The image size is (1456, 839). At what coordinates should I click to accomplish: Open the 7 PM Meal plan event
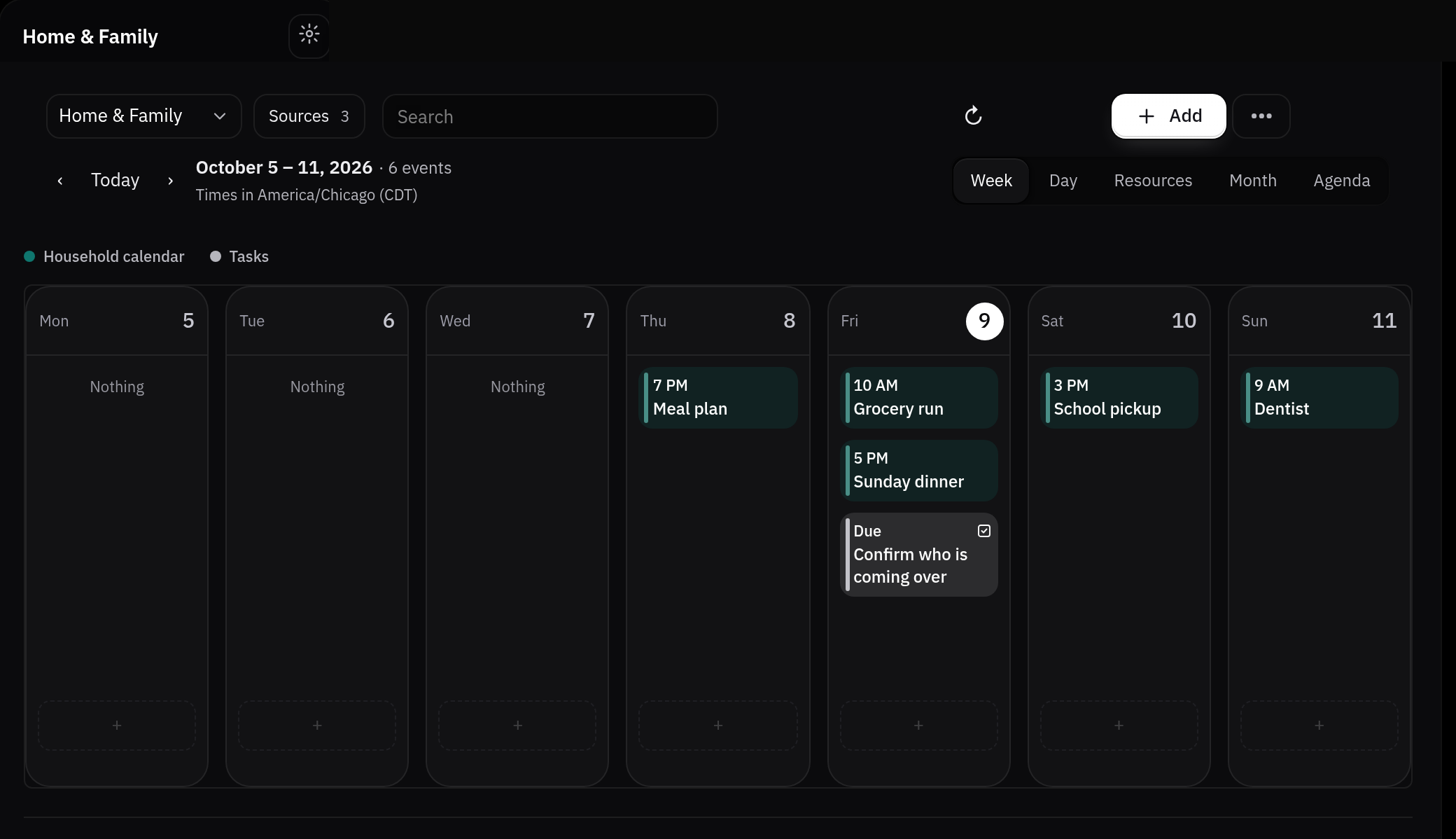point(718,398)
